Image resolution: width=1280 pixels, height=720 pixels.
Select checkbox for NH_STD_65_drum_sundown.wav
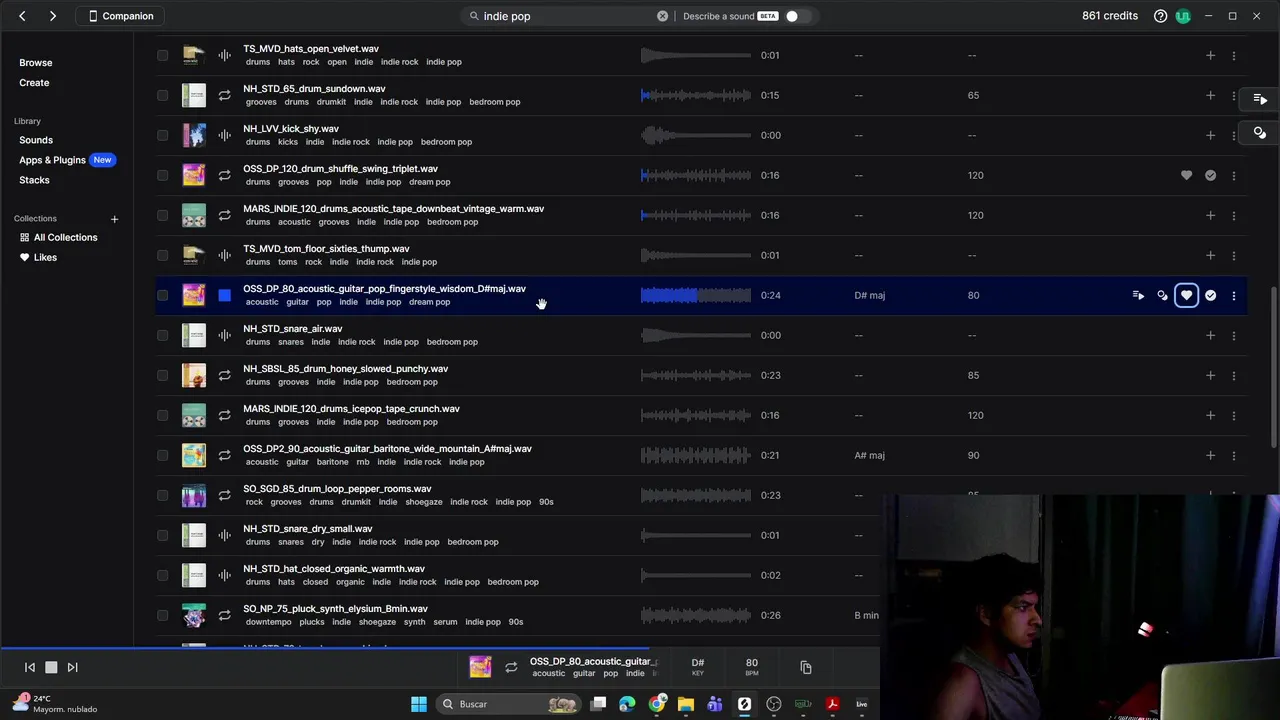coord(162,95)
